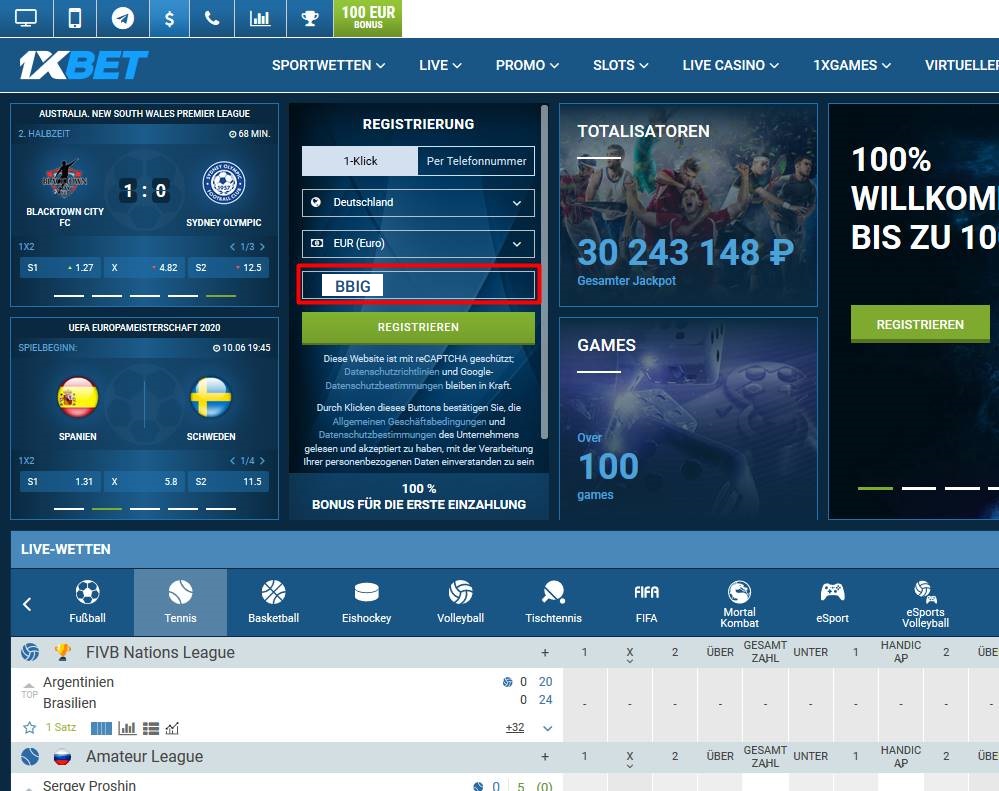This screenshot has height=791, width=999.
Task: Open the Allgemeinen Geschäftsbedingungen link
Action: 409,422
